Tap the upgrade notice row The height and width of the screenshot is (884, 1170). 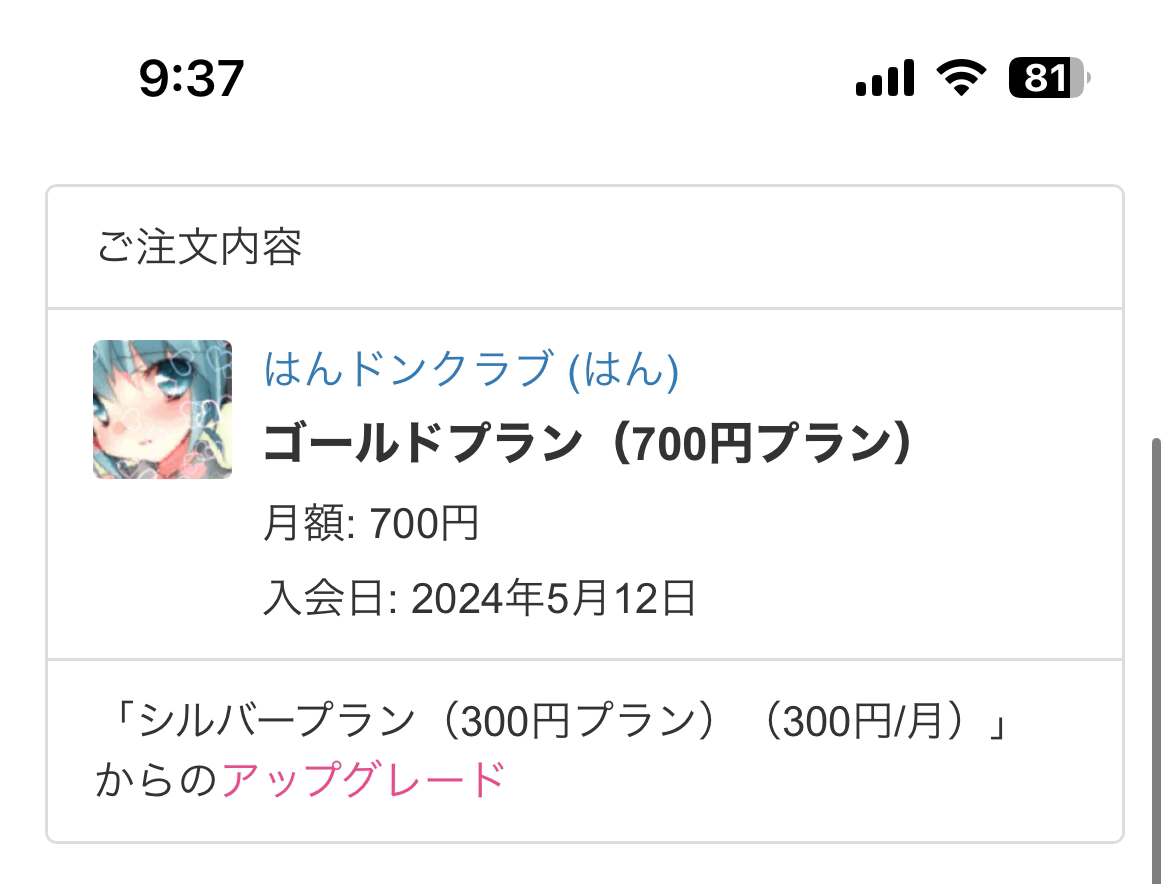click(x=585, y=751)
